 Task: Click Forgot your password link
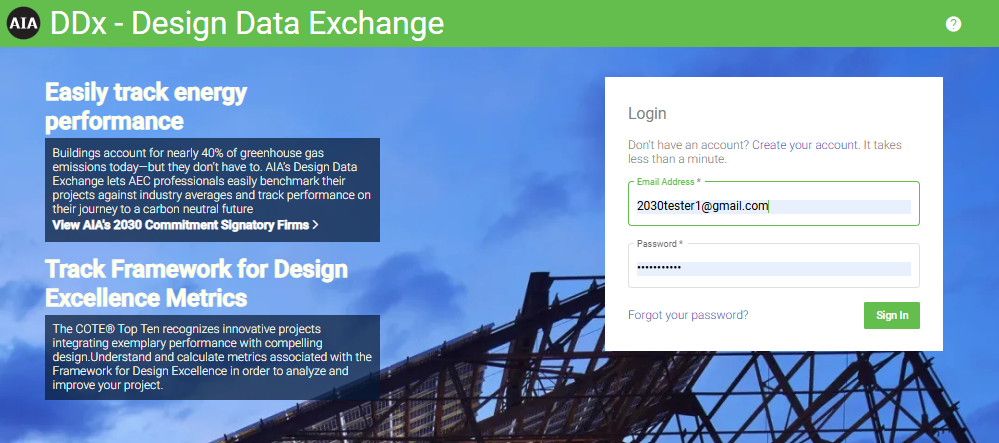688,315
